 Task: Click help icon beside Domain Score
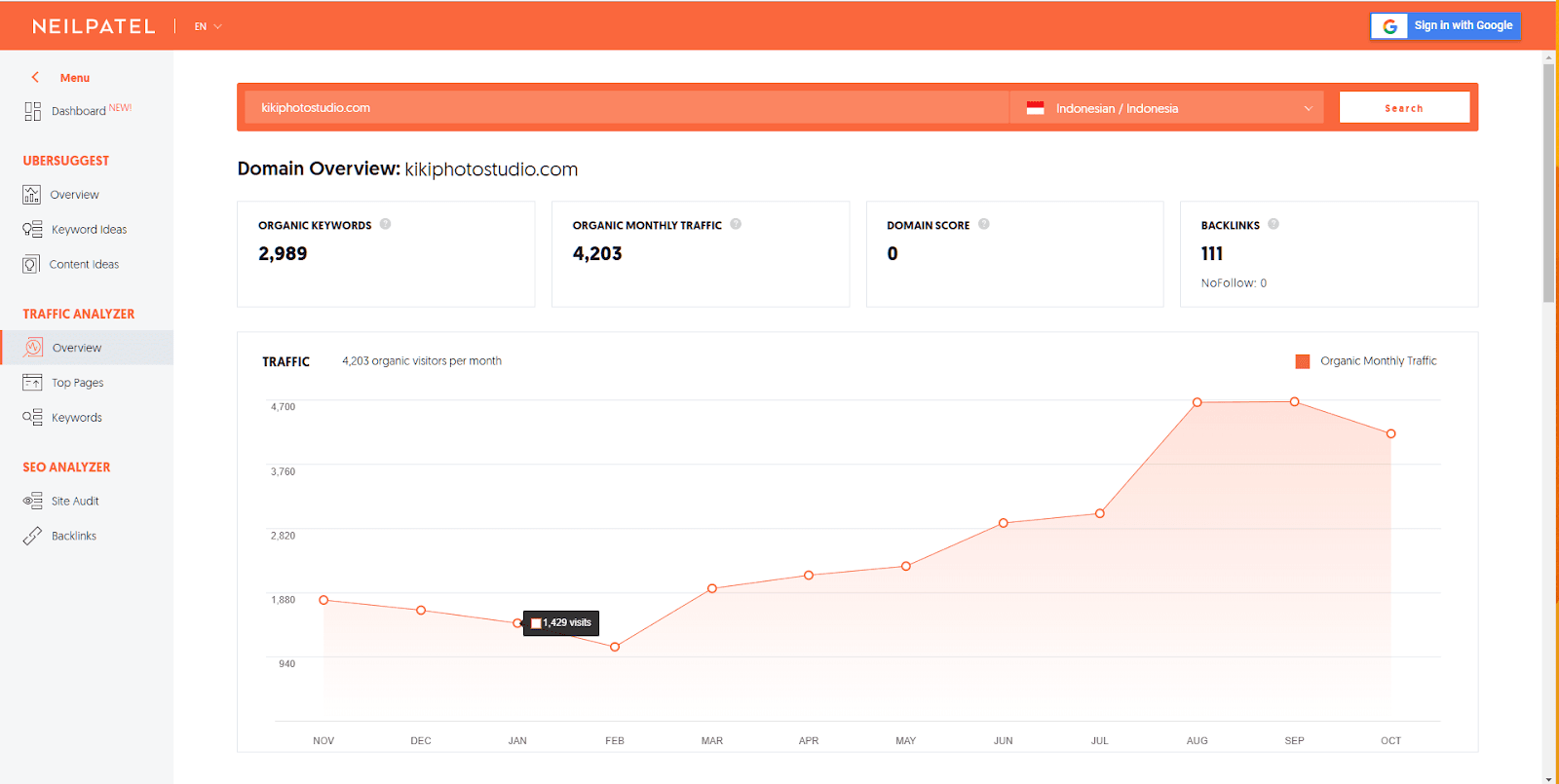[x=984, y=224]
